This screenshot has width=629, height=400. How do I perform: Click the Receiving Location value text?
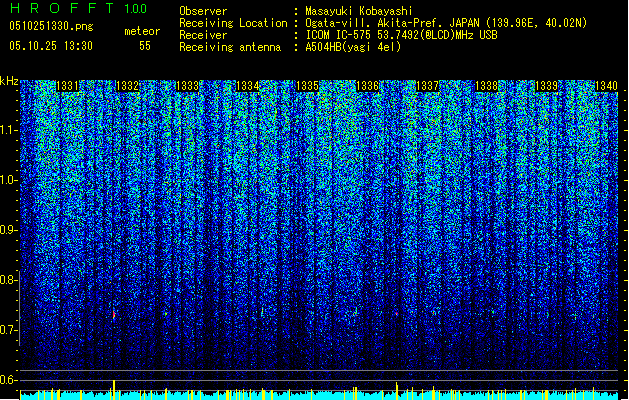click(x=446, y=23)
